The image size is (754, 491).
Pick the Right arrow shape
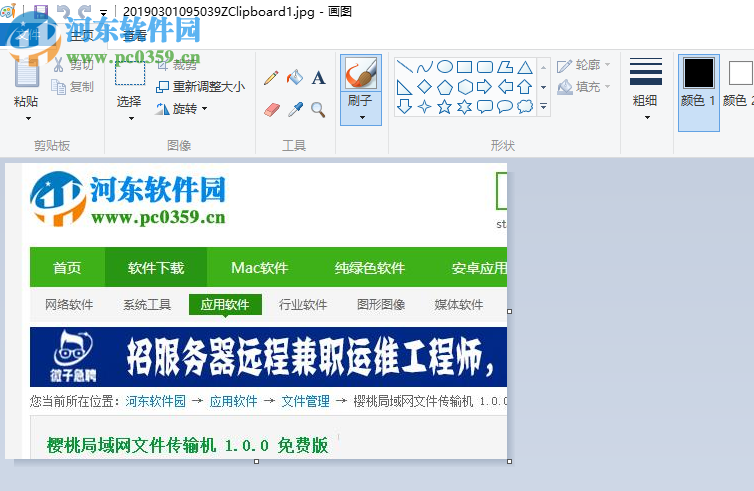[x=485, y=87]
